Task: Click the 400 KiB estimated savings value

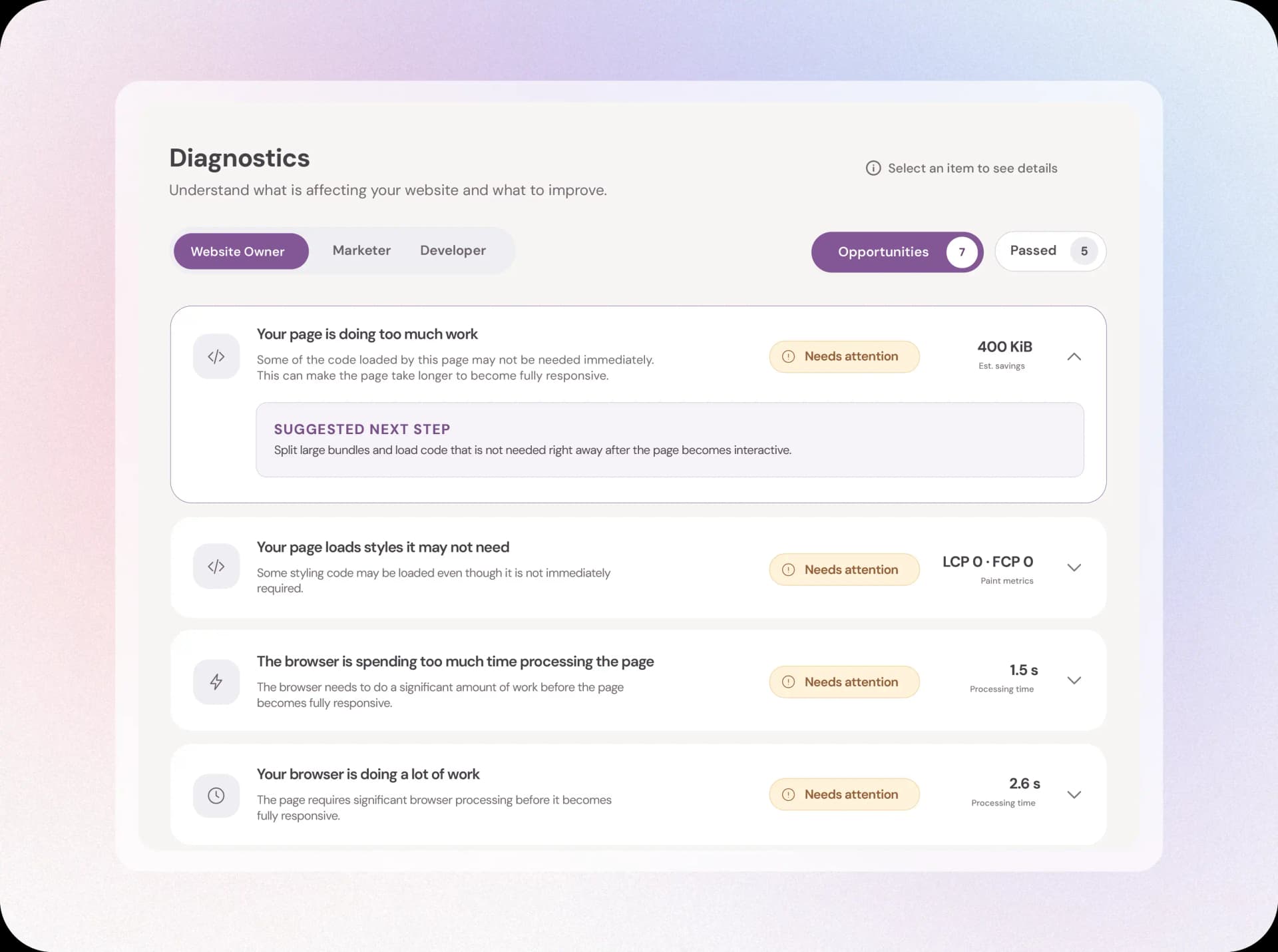Action: [x=1004, y=347]
